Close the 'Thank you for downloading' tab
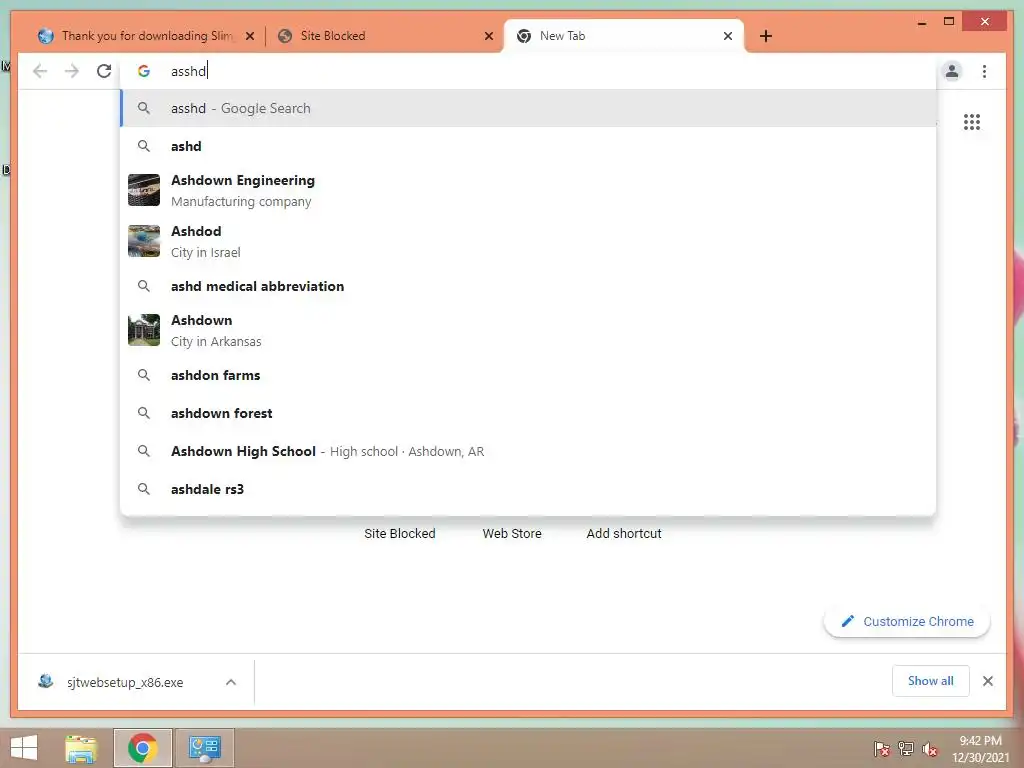This screenshot has width=1024, height=768. click(x=249, y=36)
